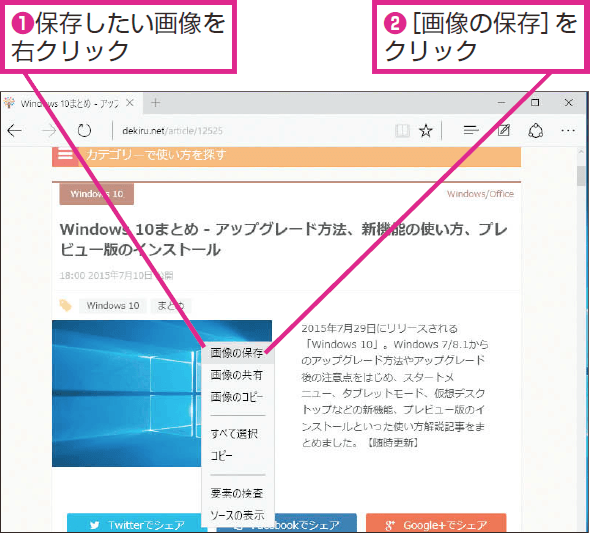Click the forward navigation arrow
This screenshot has height=533, width=595.
tap(49, 131)
